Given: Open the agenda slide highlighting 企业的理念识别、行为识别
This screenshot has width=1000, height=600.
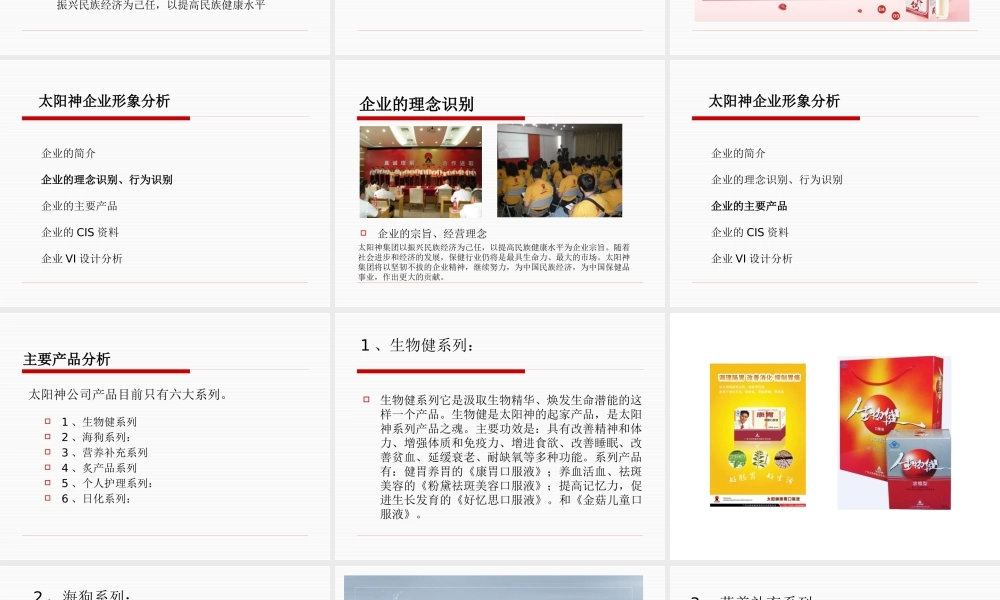Looking at the screenshot, I should (165, 184).
